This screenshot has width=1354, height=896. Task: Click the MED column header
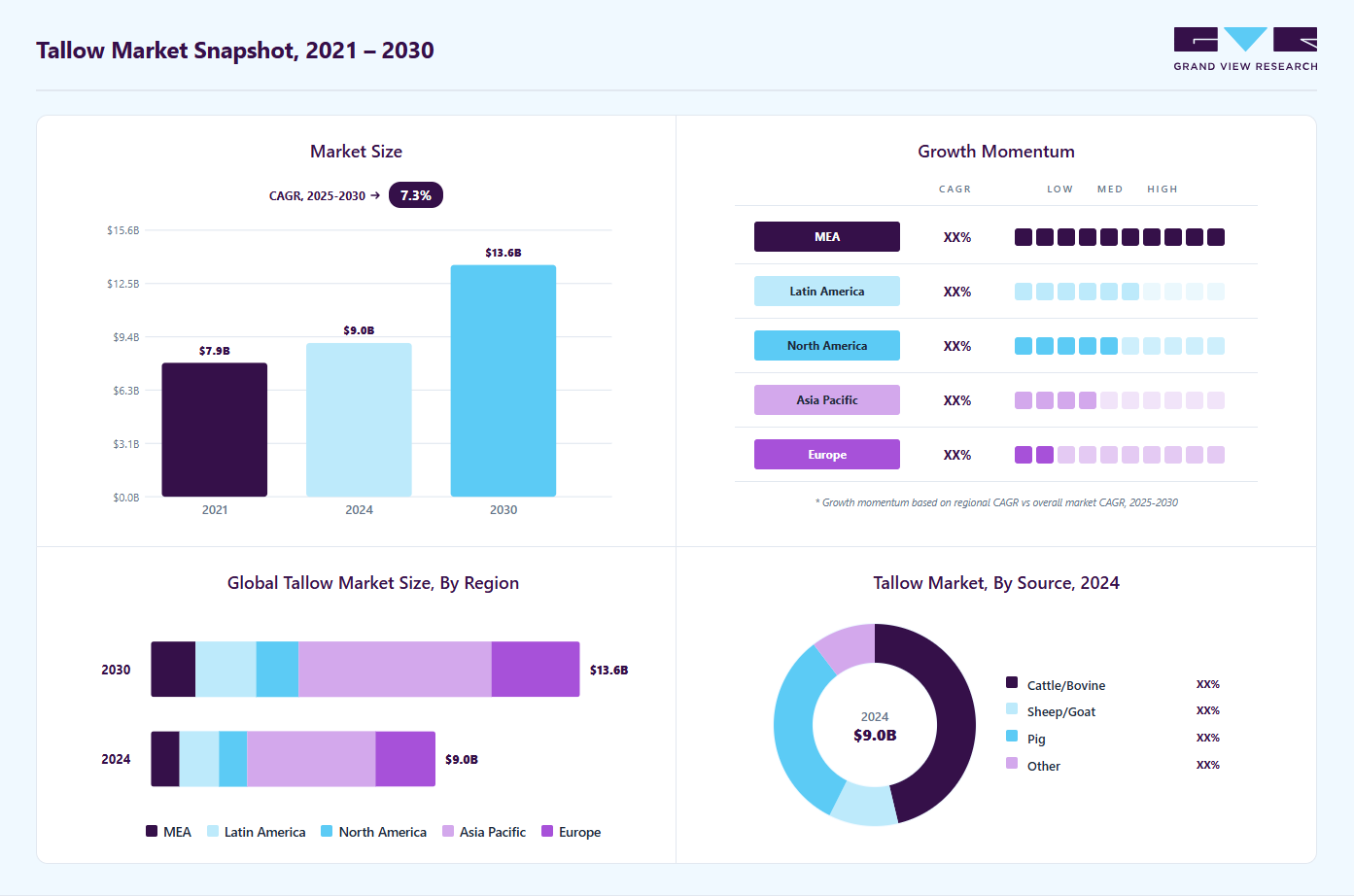click(1110, 190)
